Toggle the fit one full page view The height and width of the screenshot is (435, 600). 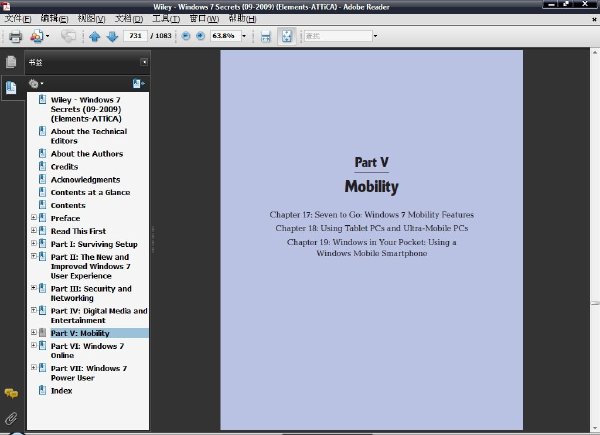pyautogui.click(x=287, y=36)
